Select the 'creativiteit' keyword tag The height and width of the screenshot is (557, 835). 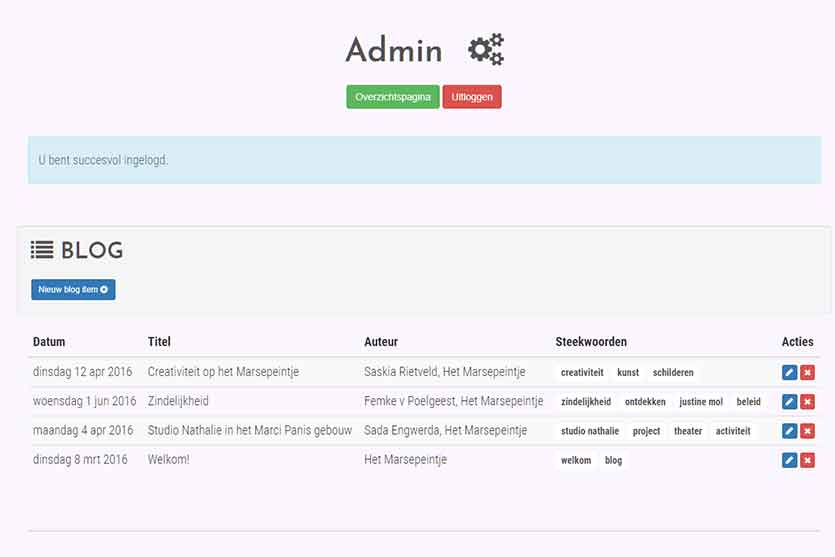pyautogui.click(x=582, y=373)
